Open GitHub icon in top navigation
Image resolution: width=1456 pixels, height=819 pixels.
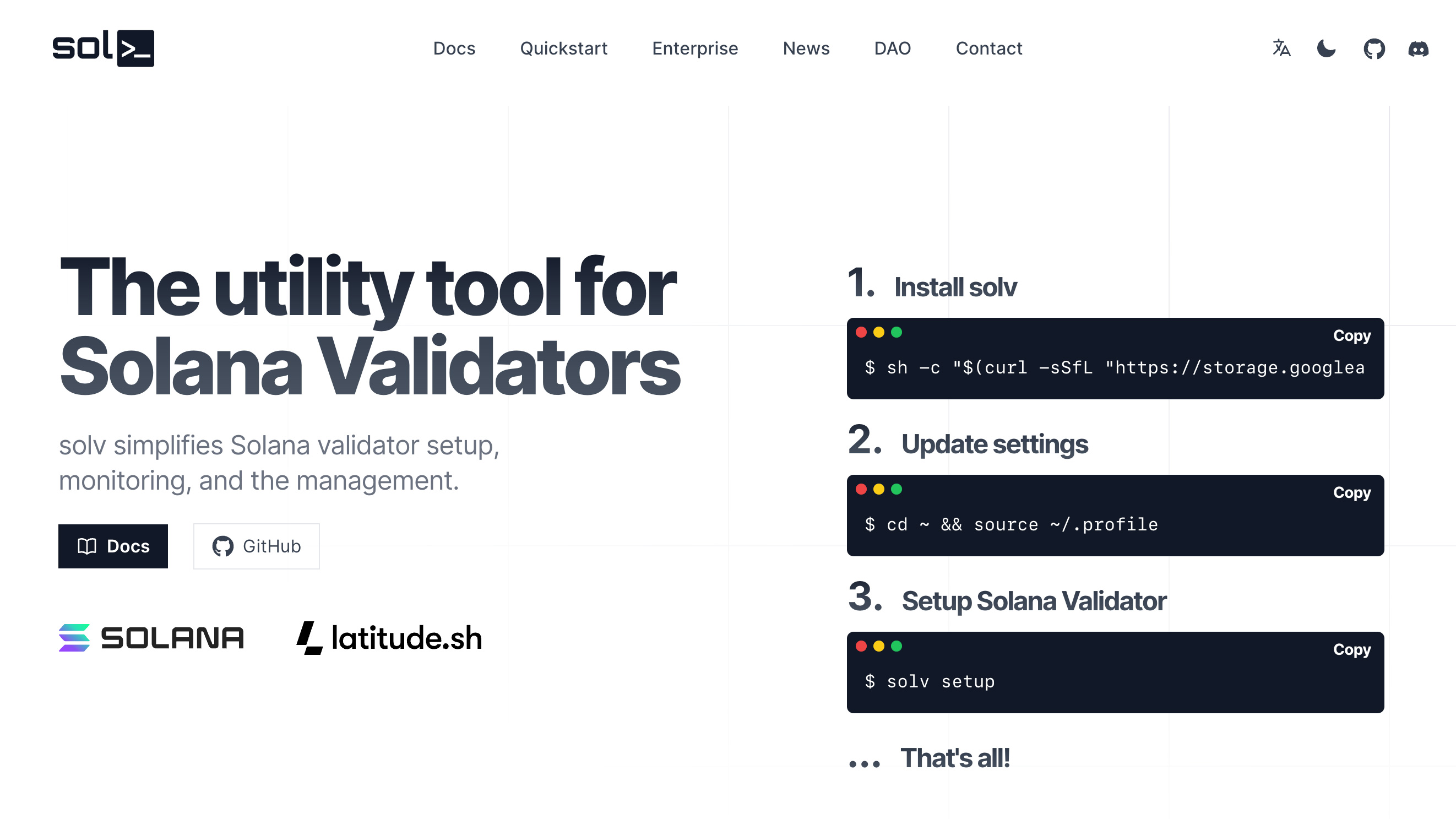(1373, 48)
